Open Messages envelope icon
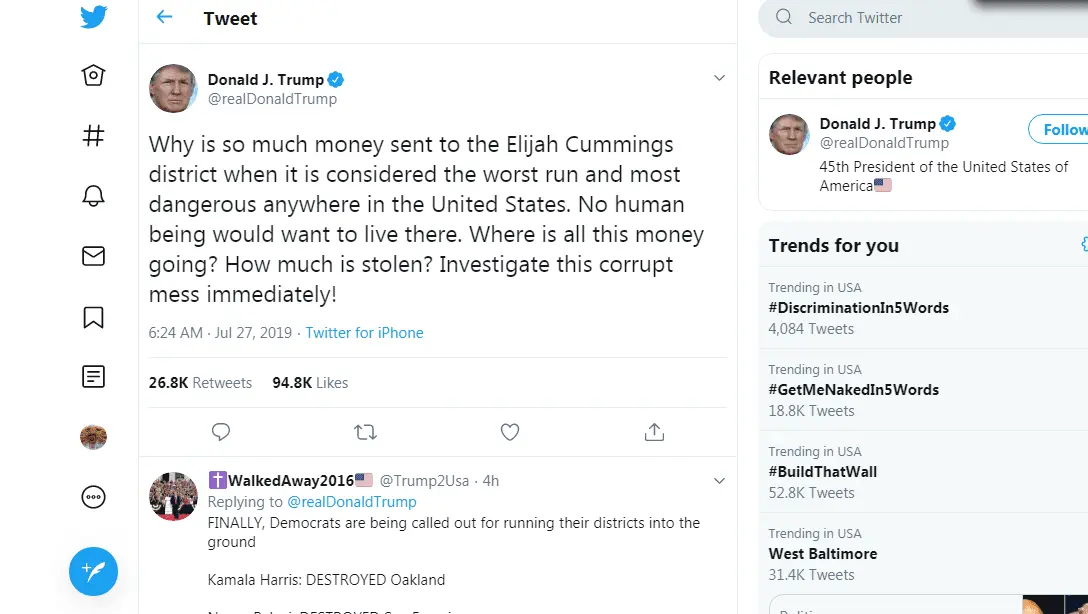 point(93,256)
